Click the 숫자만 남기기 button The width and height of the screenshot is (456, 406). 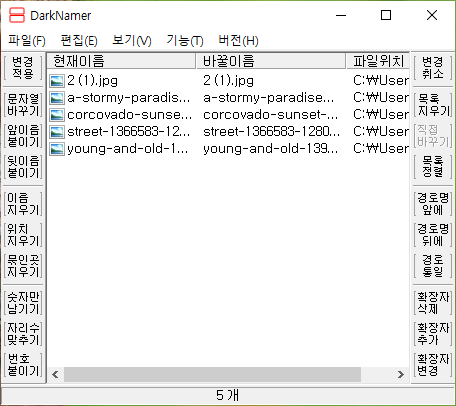click(23, 303)
